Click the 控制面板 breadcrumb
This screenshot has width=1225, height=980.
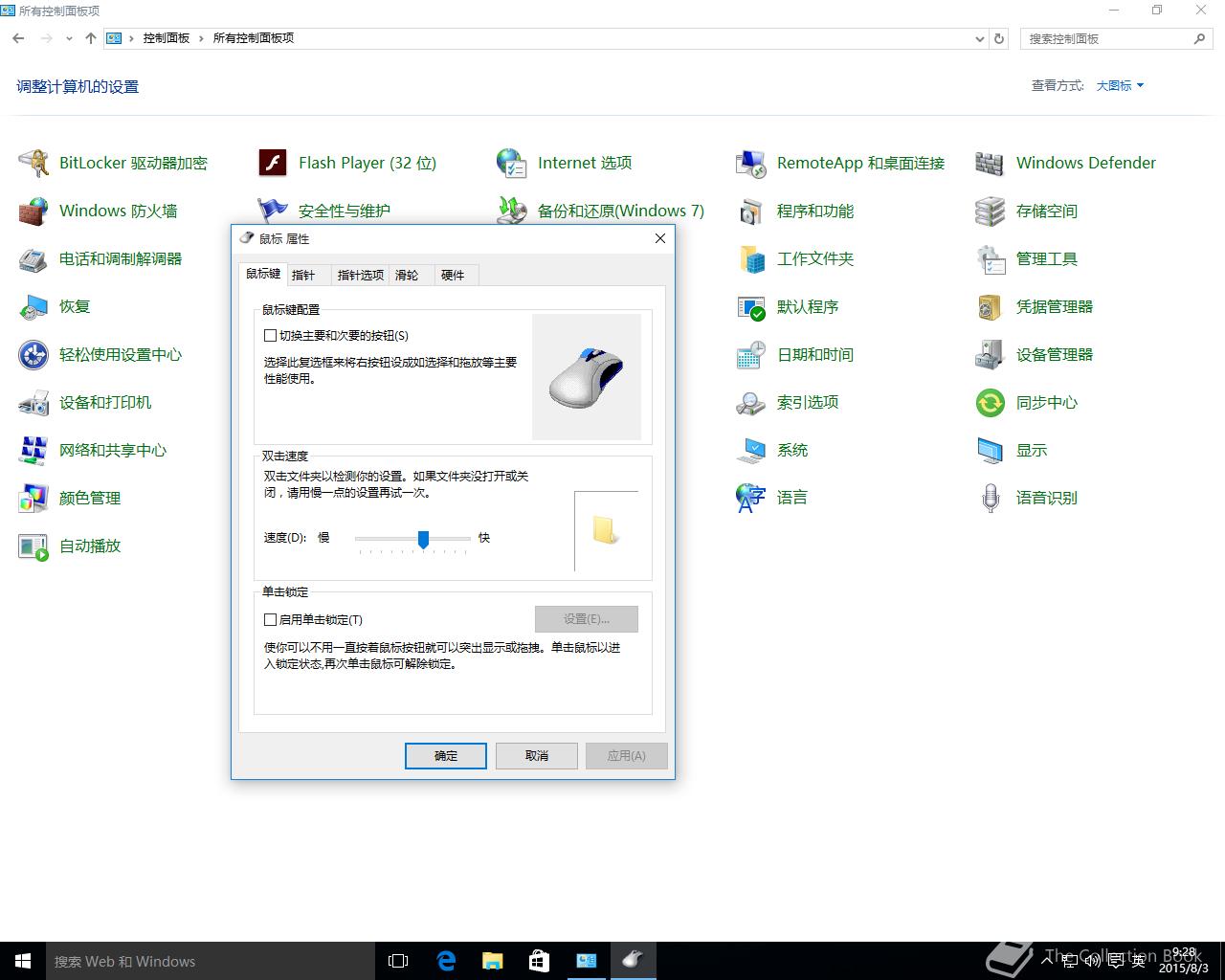(167, 38)
